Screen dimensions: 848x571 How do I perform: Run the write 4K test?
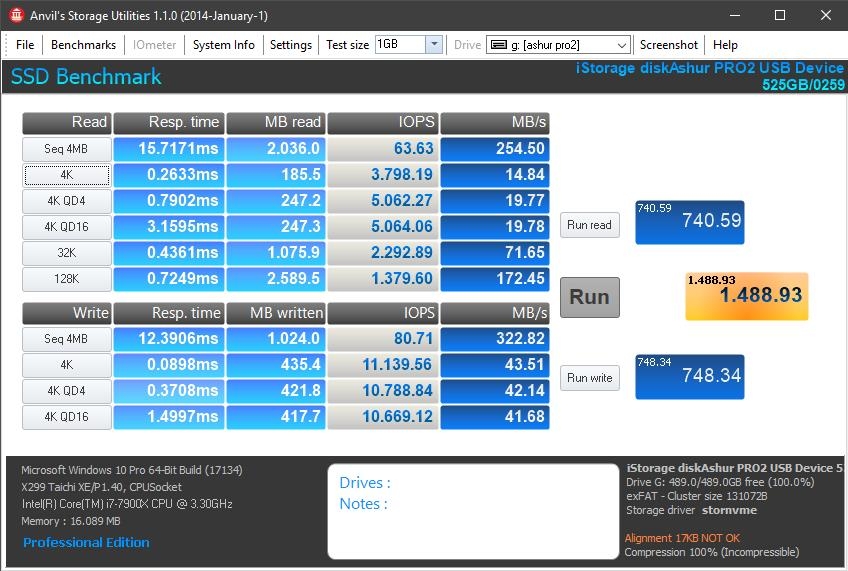click(x=67, y=365)
